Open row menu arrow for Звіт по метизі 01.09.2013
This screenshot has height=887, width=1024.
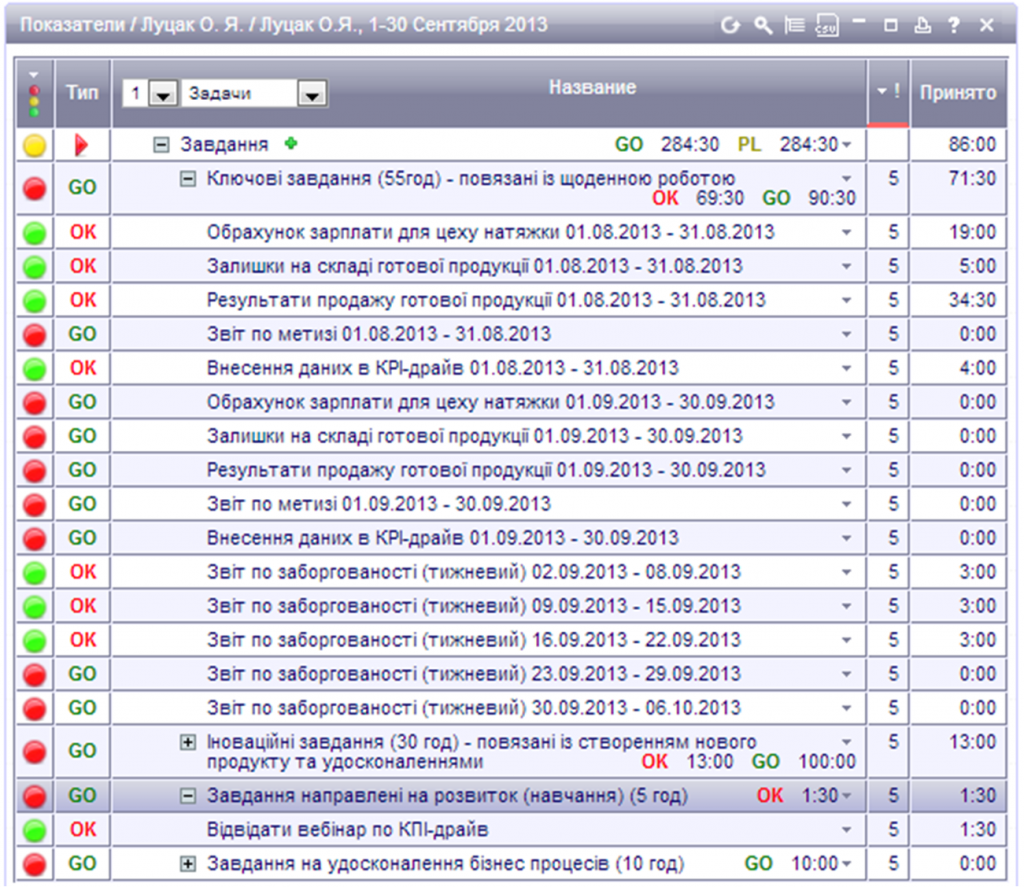846,504
